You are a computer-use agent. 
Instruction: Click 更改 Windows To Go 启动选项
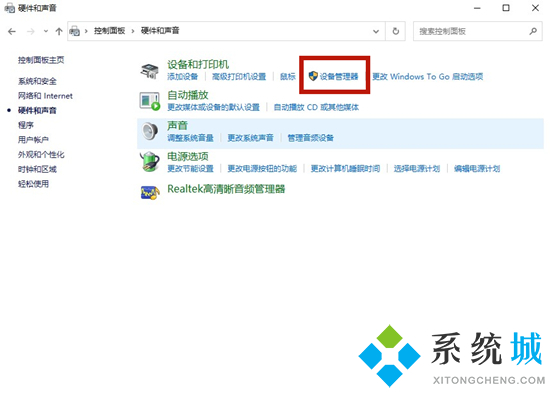427,76
